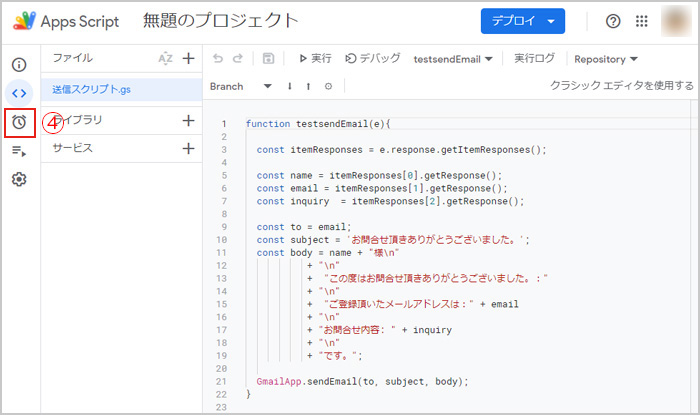Open Project Settings gear icon
700x415 pixels.
point(19,179)
